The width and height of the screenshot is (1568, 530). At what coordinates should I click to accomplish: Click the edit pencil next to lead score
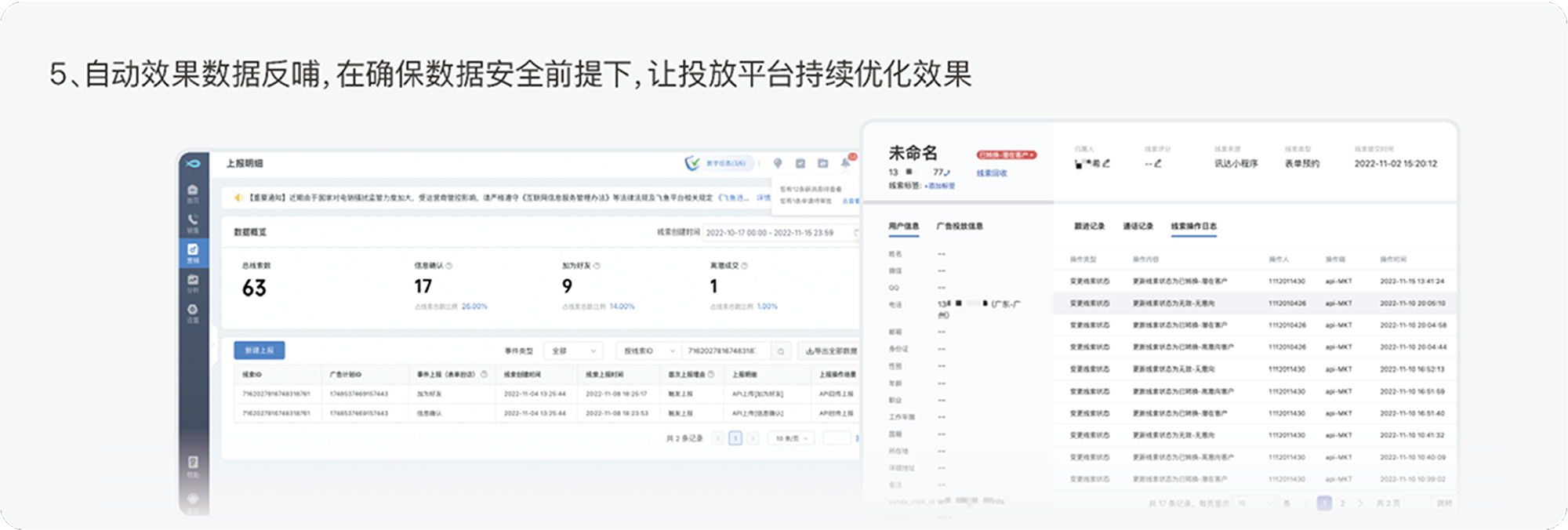coord(1158,164)
